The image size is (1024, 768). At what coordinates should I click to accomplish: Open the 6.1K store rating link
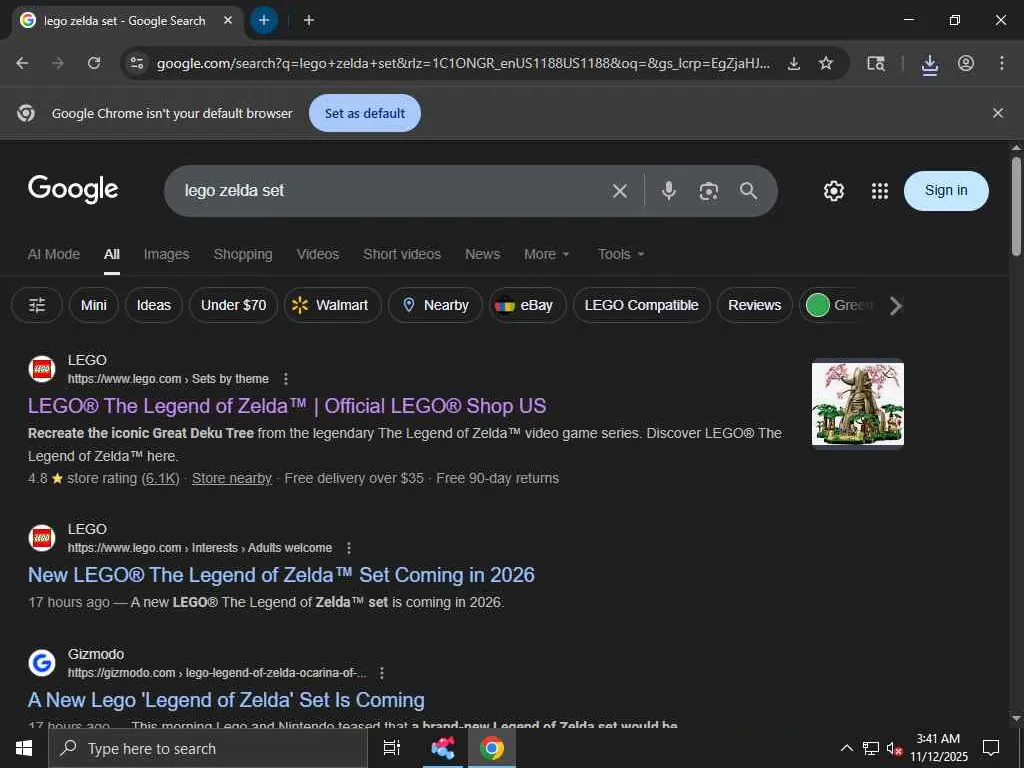tap(161, 478)
